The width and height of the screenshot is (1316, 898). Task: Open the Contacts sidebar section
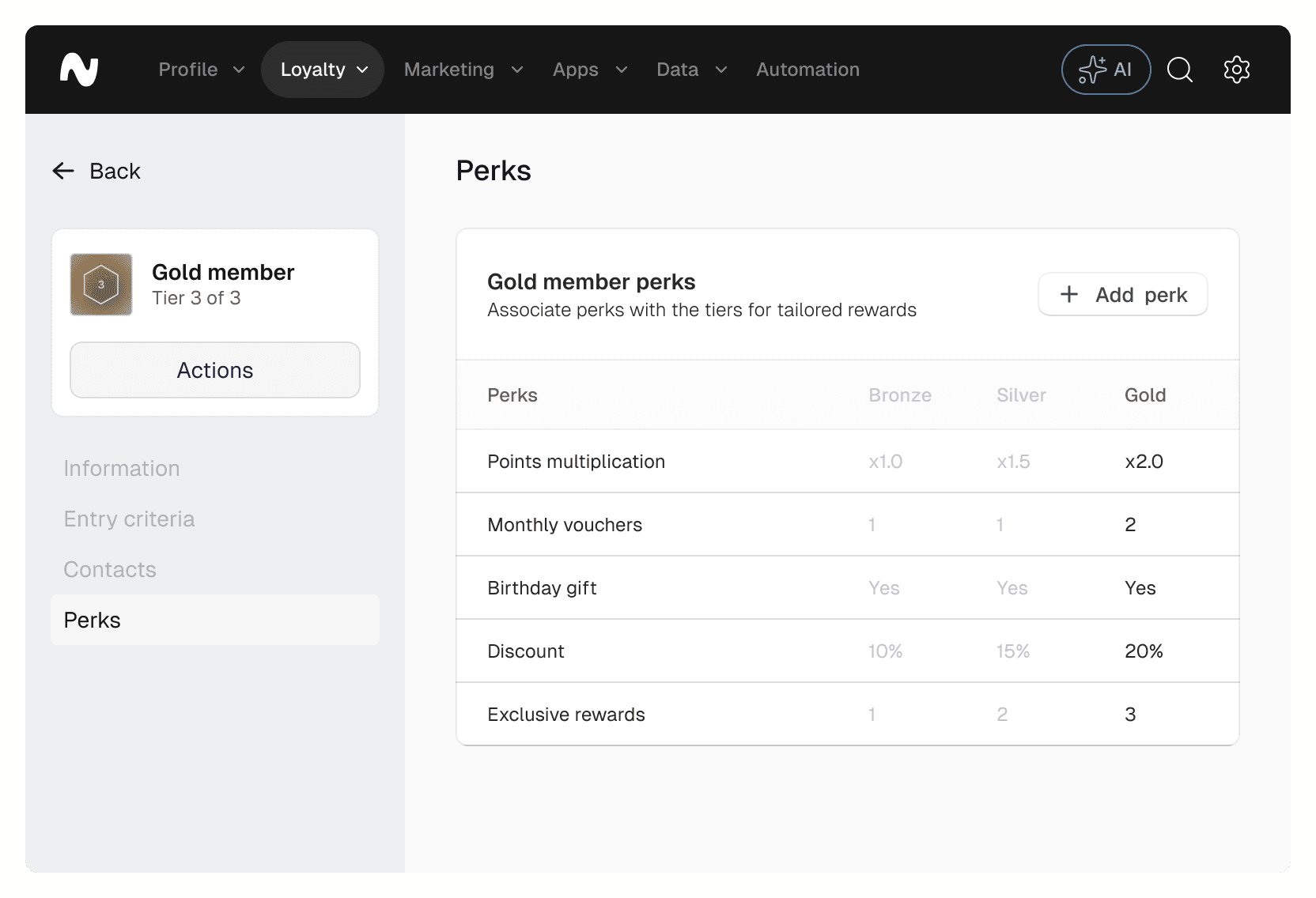110,569
